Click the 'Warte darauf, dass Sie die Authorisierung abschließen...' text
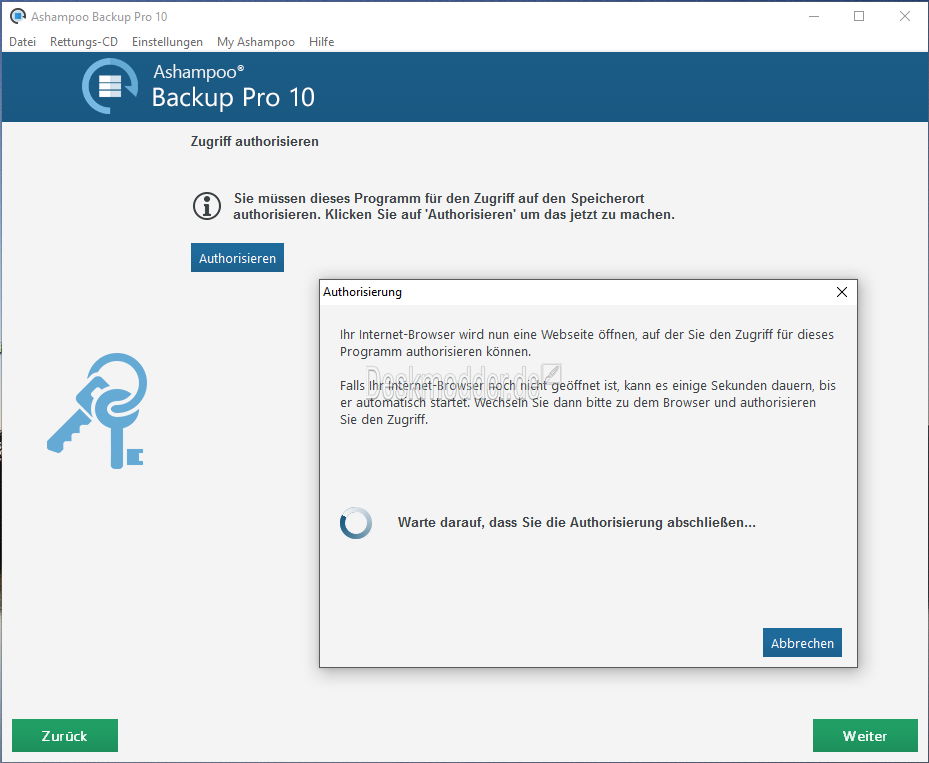 pos(576,522)
